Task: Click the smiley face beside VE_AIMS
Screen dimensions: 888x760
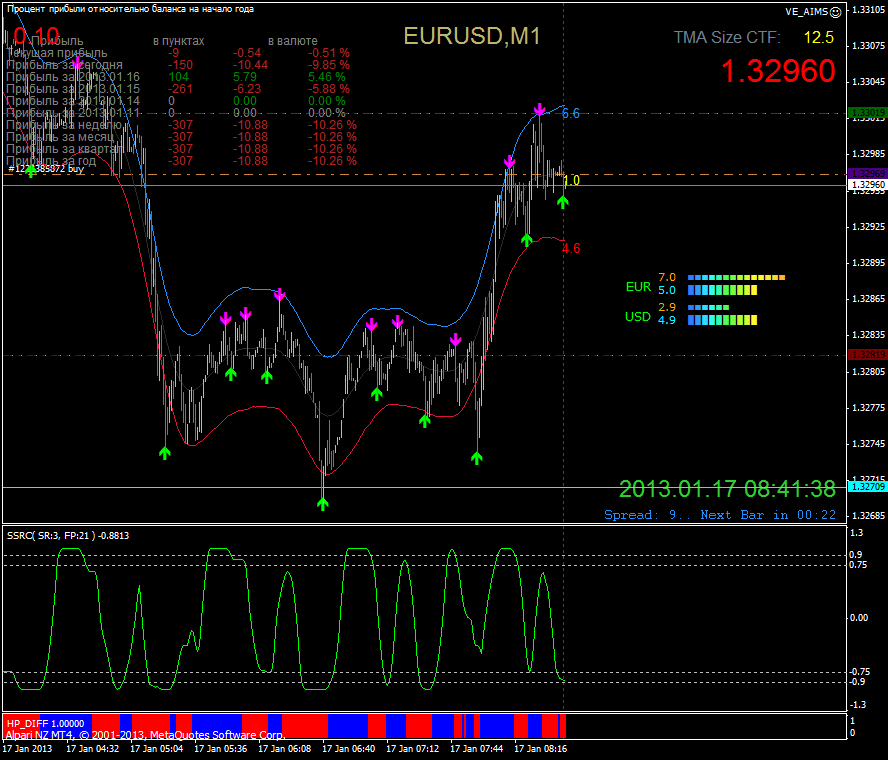Action: click(x=835, y=12)
